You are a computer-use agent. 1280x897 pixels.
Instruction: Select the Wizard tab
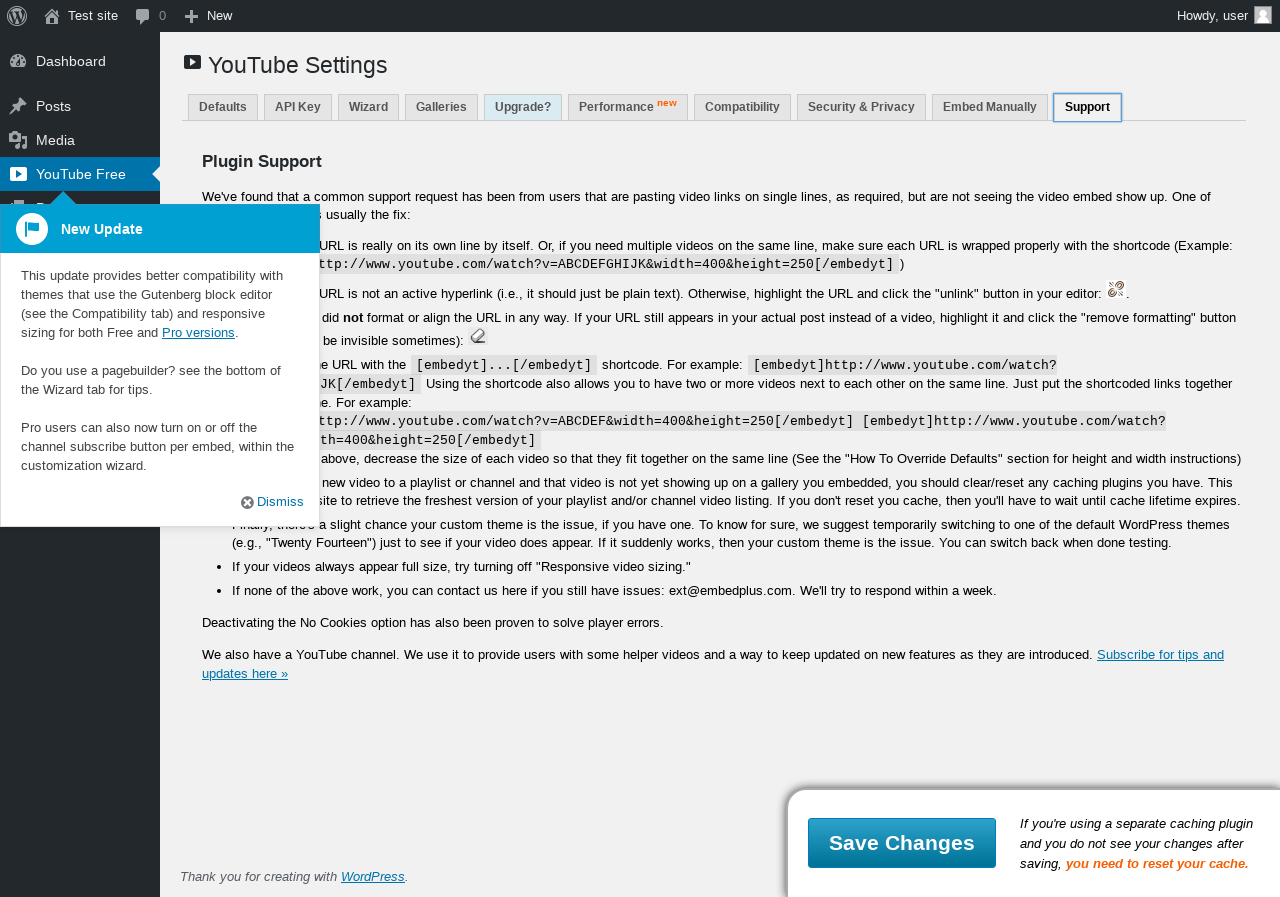(x=368, y=107)
